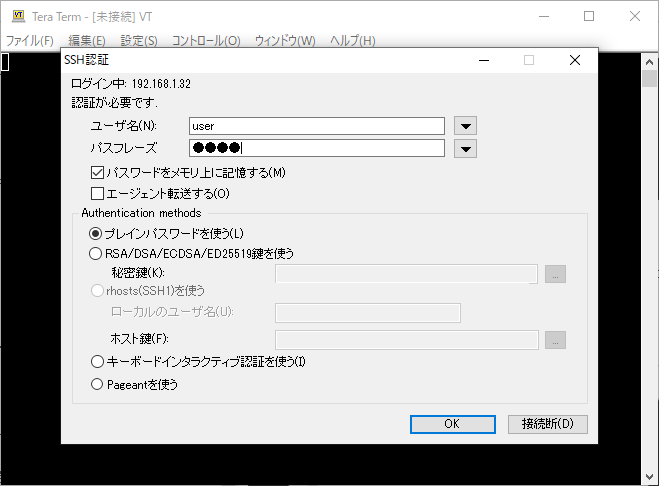Open the 設定(S) menu

[x=139, y=41]
